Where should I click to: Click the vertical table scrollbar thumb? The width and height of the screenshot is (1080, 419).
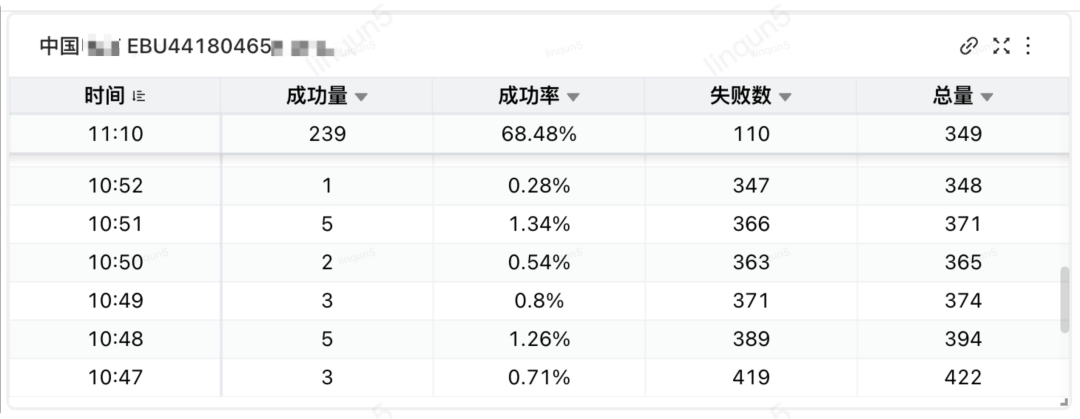1064,300
